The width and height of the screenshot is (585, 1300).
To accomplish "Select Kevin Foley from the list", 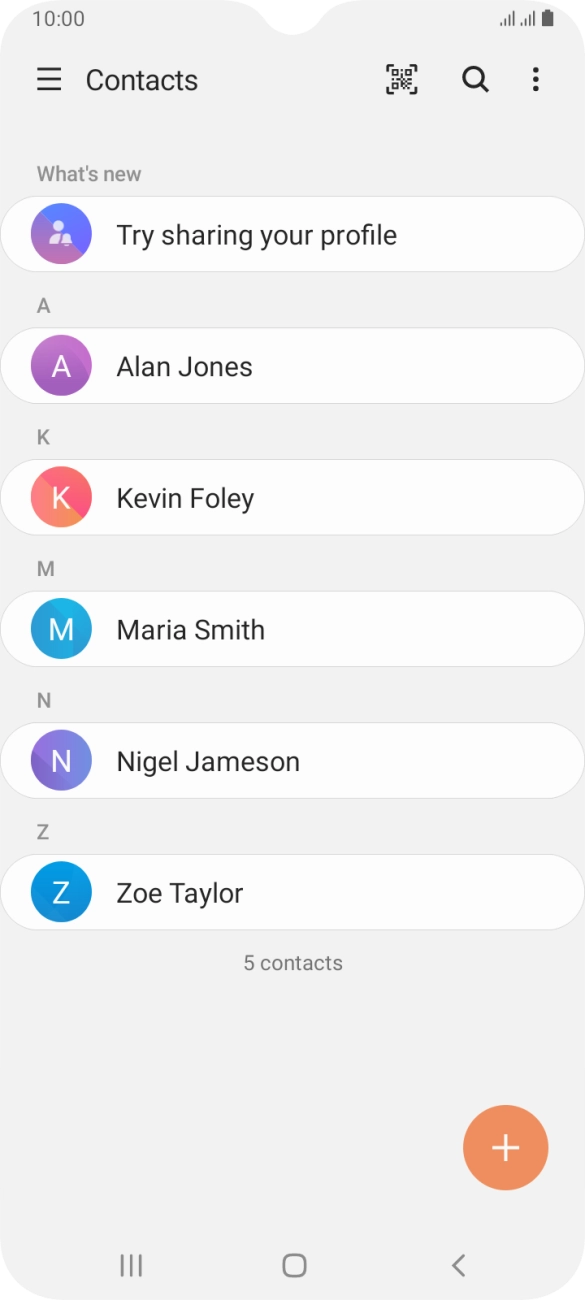I will coord(292,497).
